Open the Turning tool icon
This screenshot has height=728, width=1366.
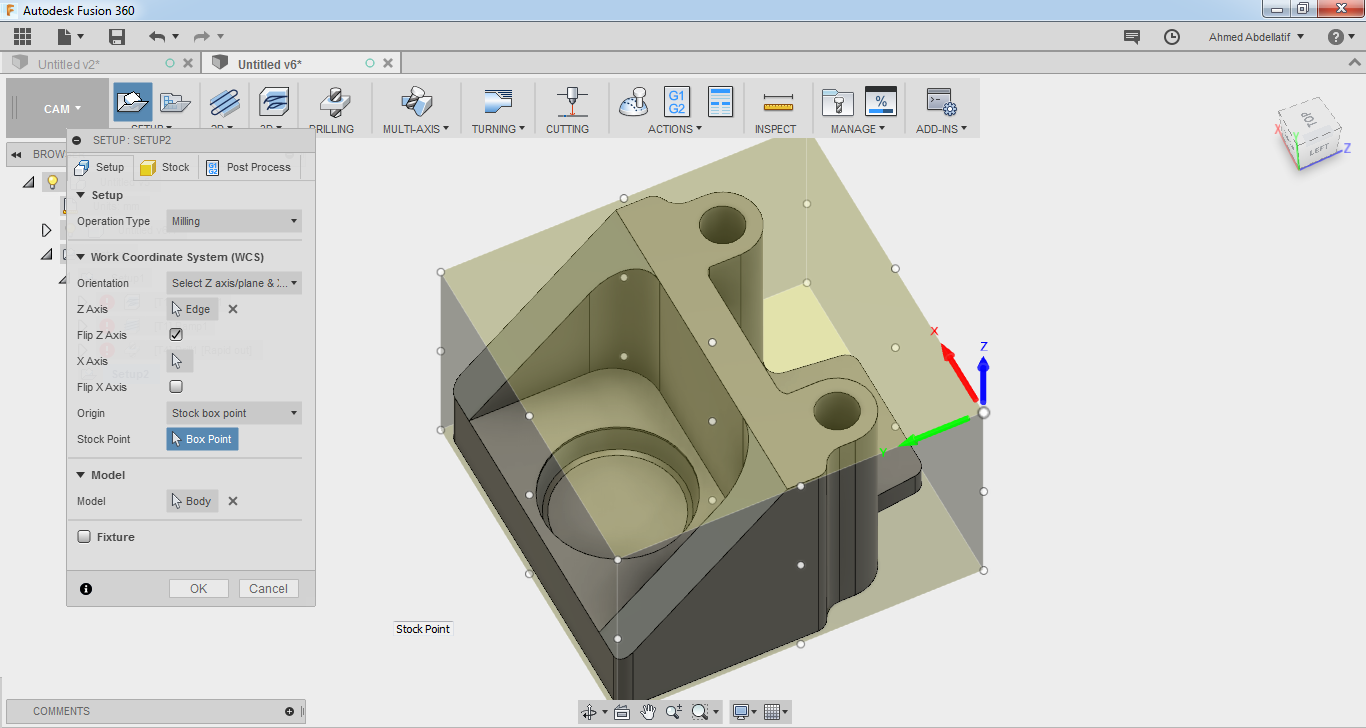click(497, 102)
